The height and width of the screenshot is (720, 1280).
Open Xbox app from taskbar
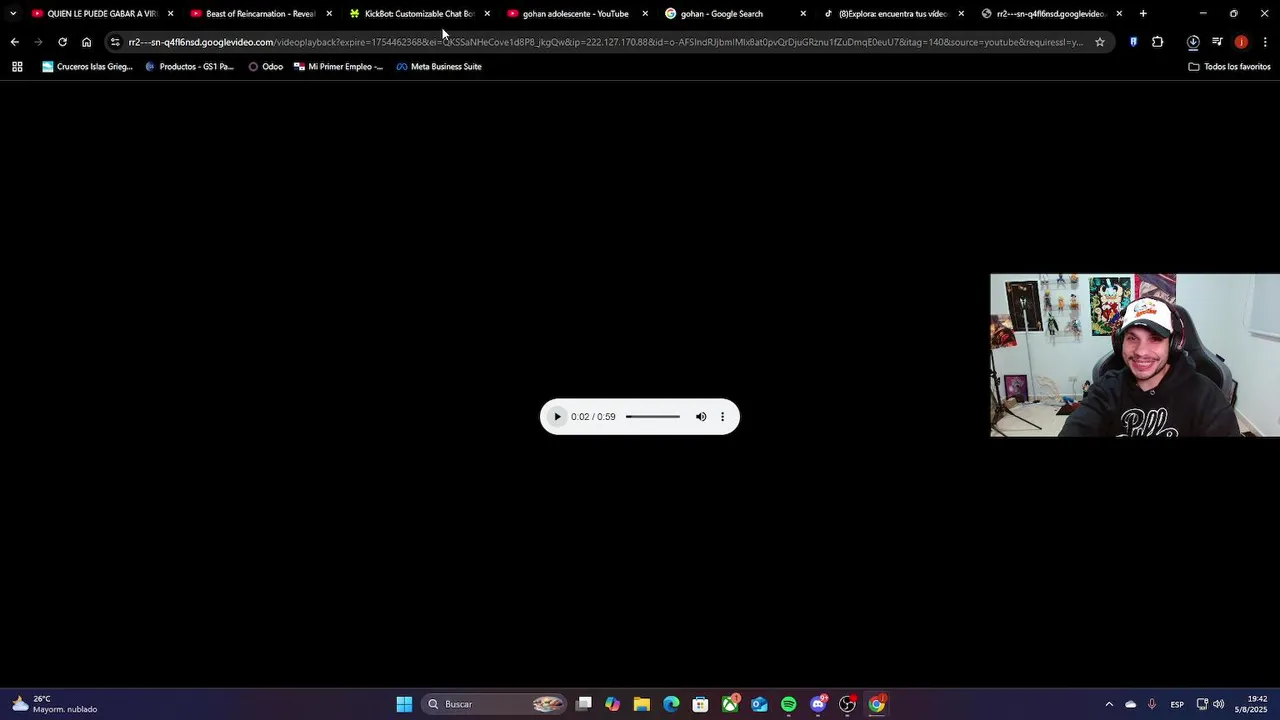(730, 704)
